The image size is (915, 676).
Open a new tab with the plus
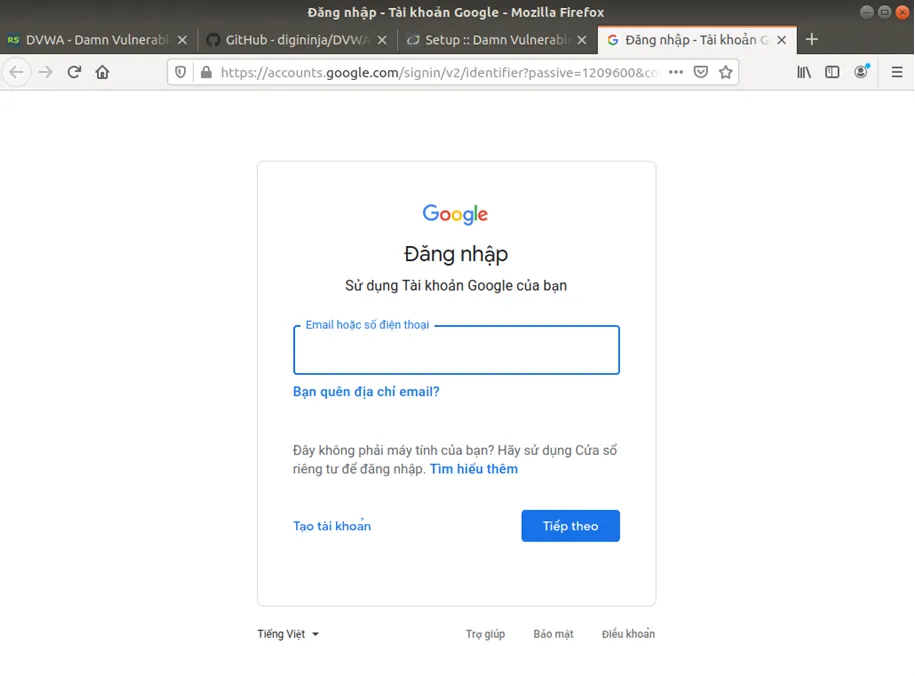(812, 40)
